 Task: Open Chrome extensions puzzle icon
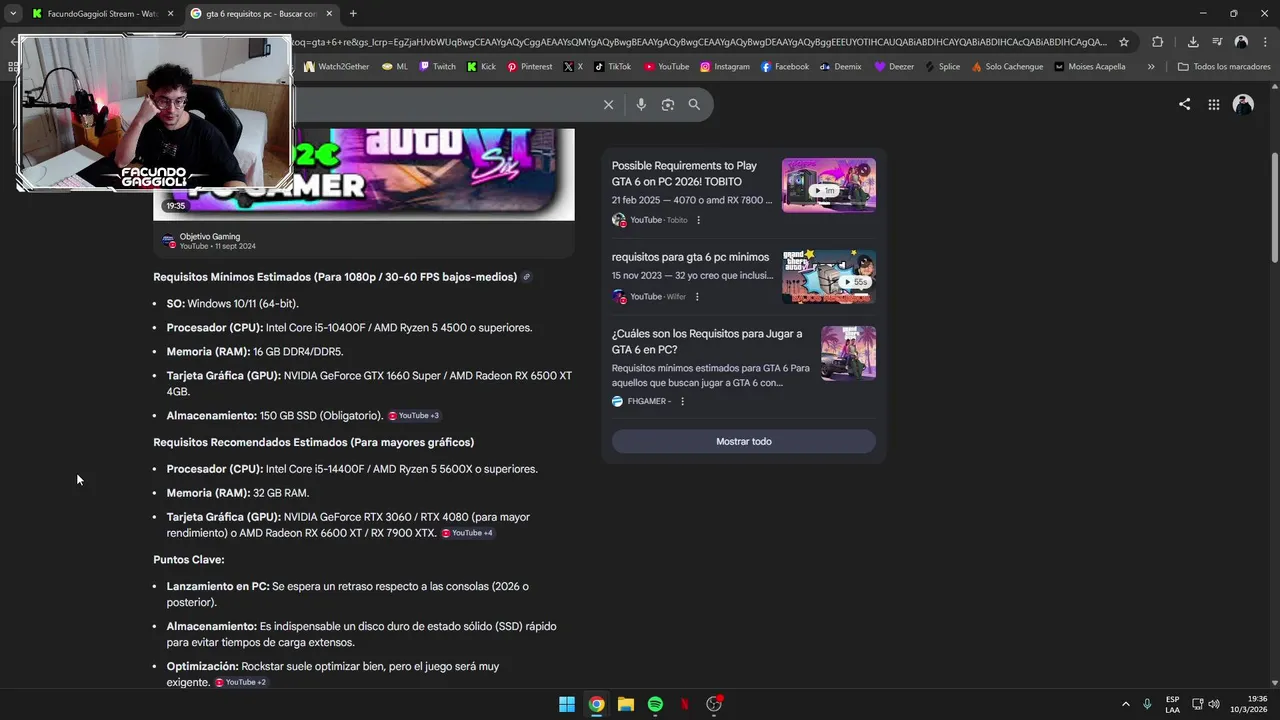(x=1157, y=42)
